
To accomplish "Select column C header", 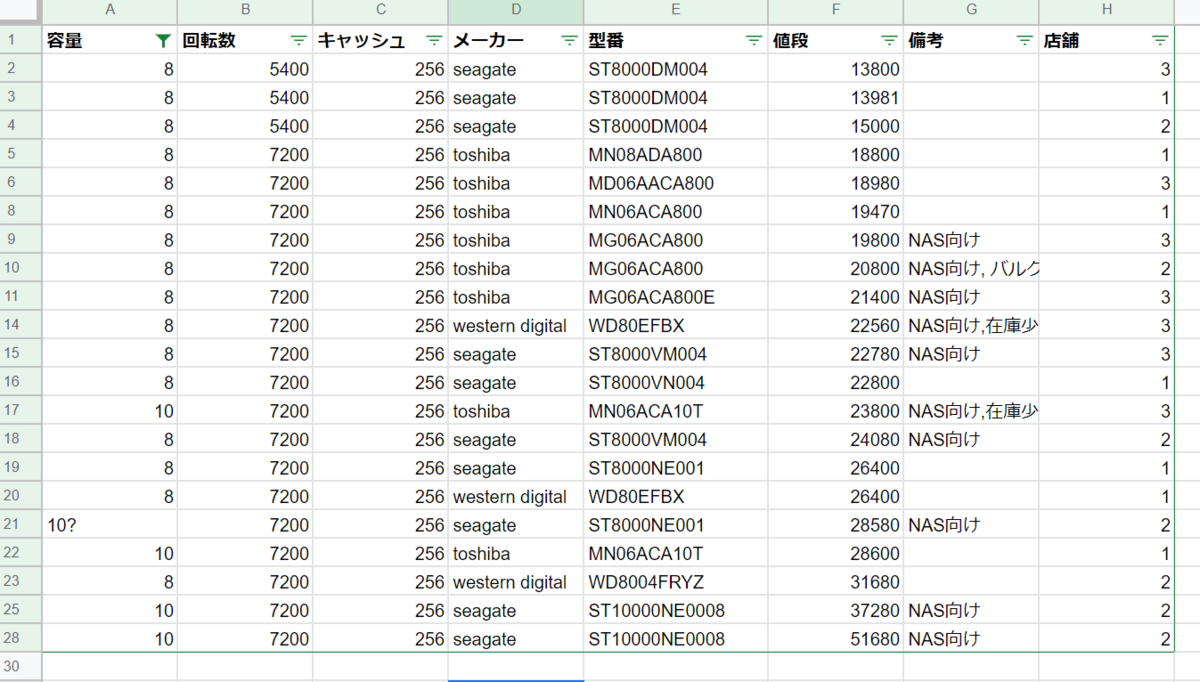I will [x=380, y=12].
